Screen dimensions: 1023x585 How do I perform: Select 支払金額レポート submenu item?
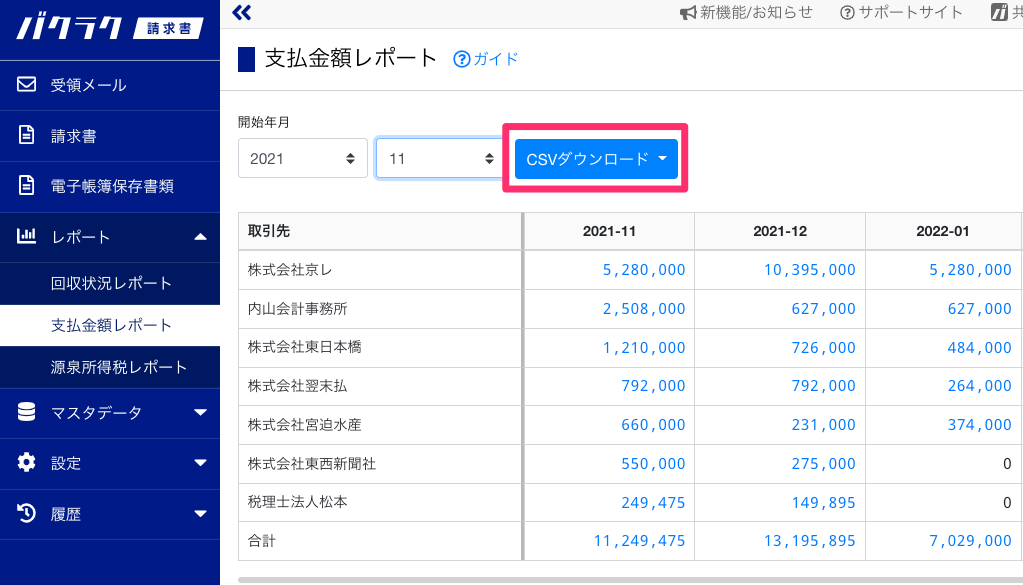pos(110,325)
